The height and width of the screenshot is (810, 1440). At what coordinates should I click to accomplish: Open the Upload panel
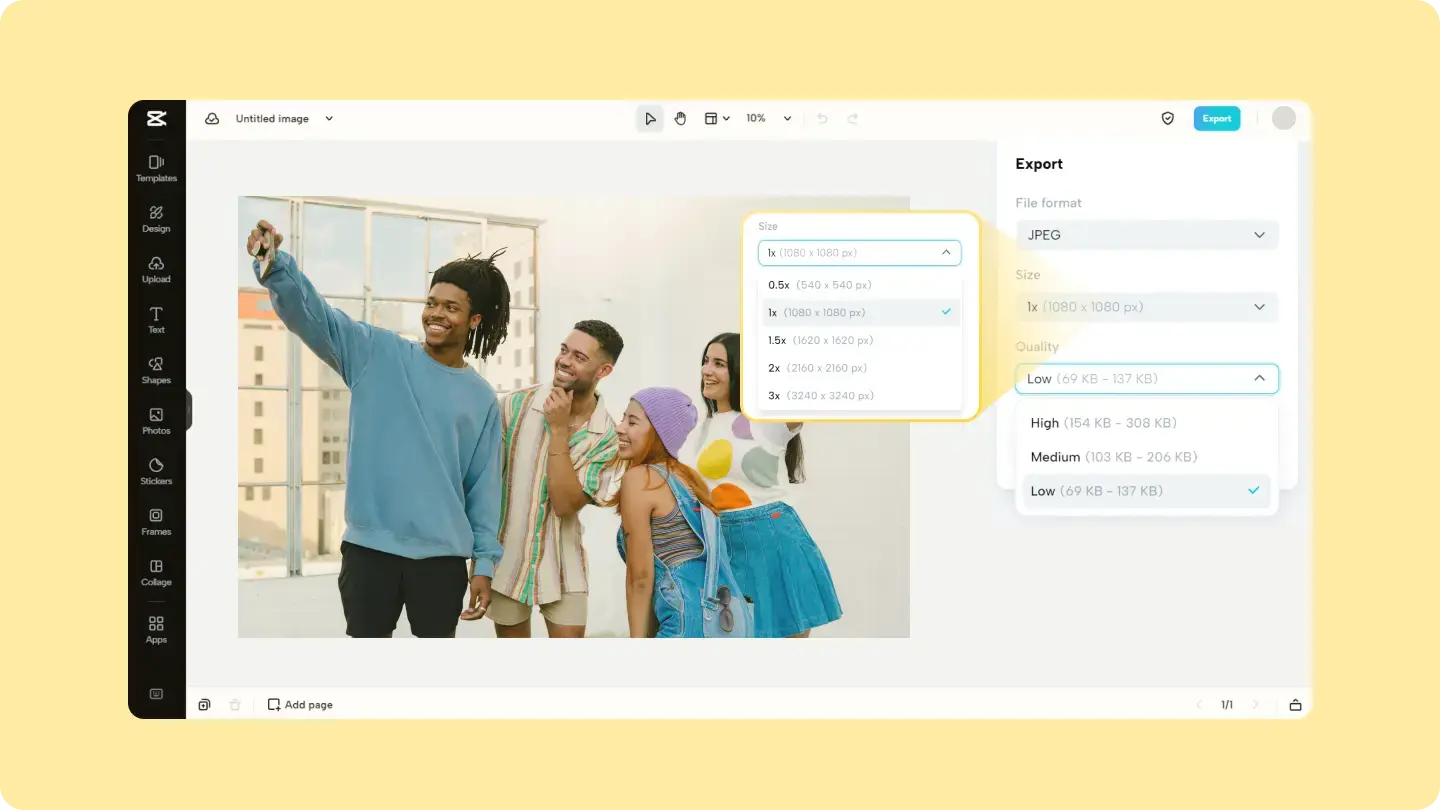coord(156,269)
